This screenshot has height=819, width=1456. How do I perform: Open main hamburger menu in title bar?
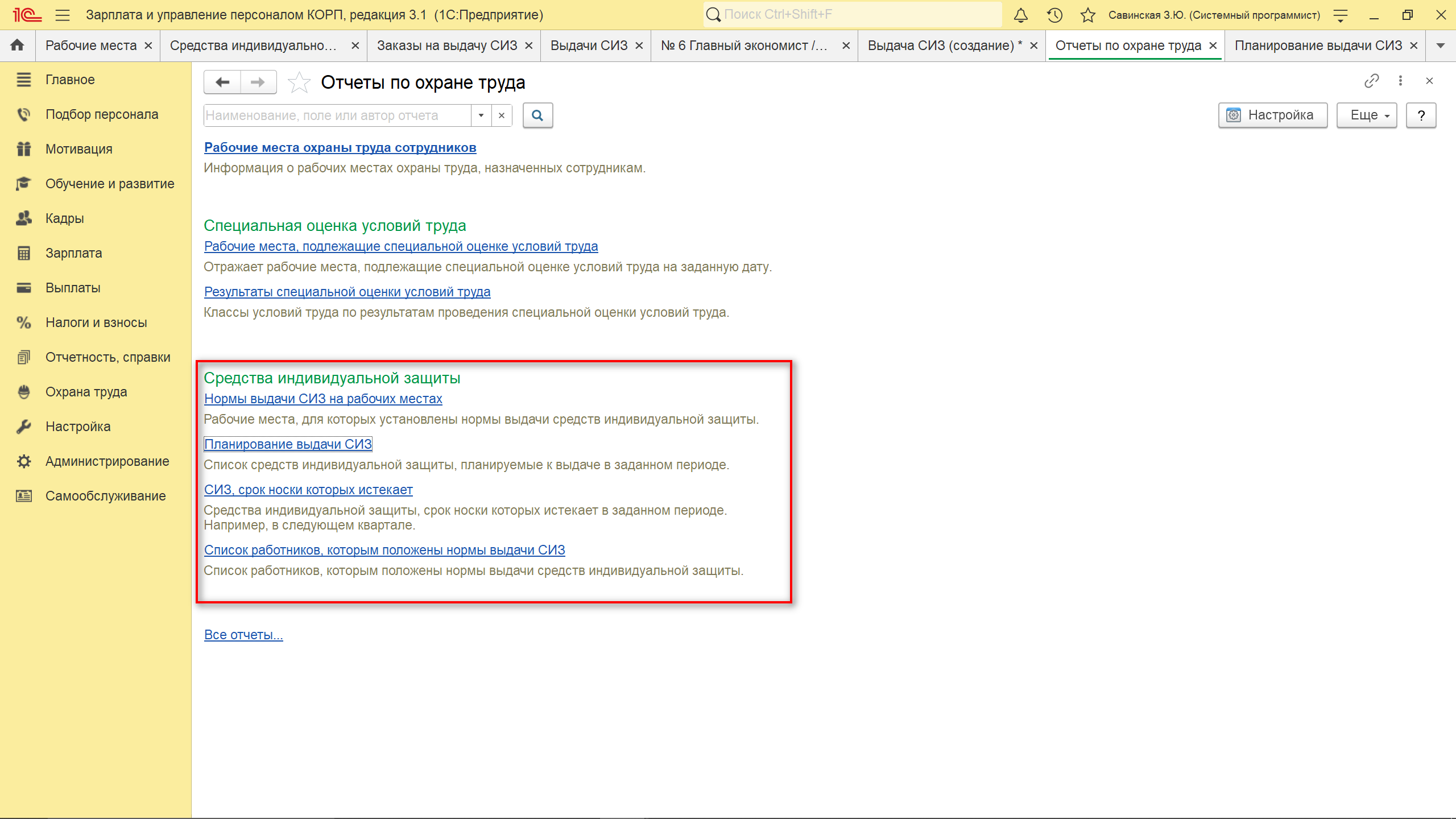coord(63,15)
